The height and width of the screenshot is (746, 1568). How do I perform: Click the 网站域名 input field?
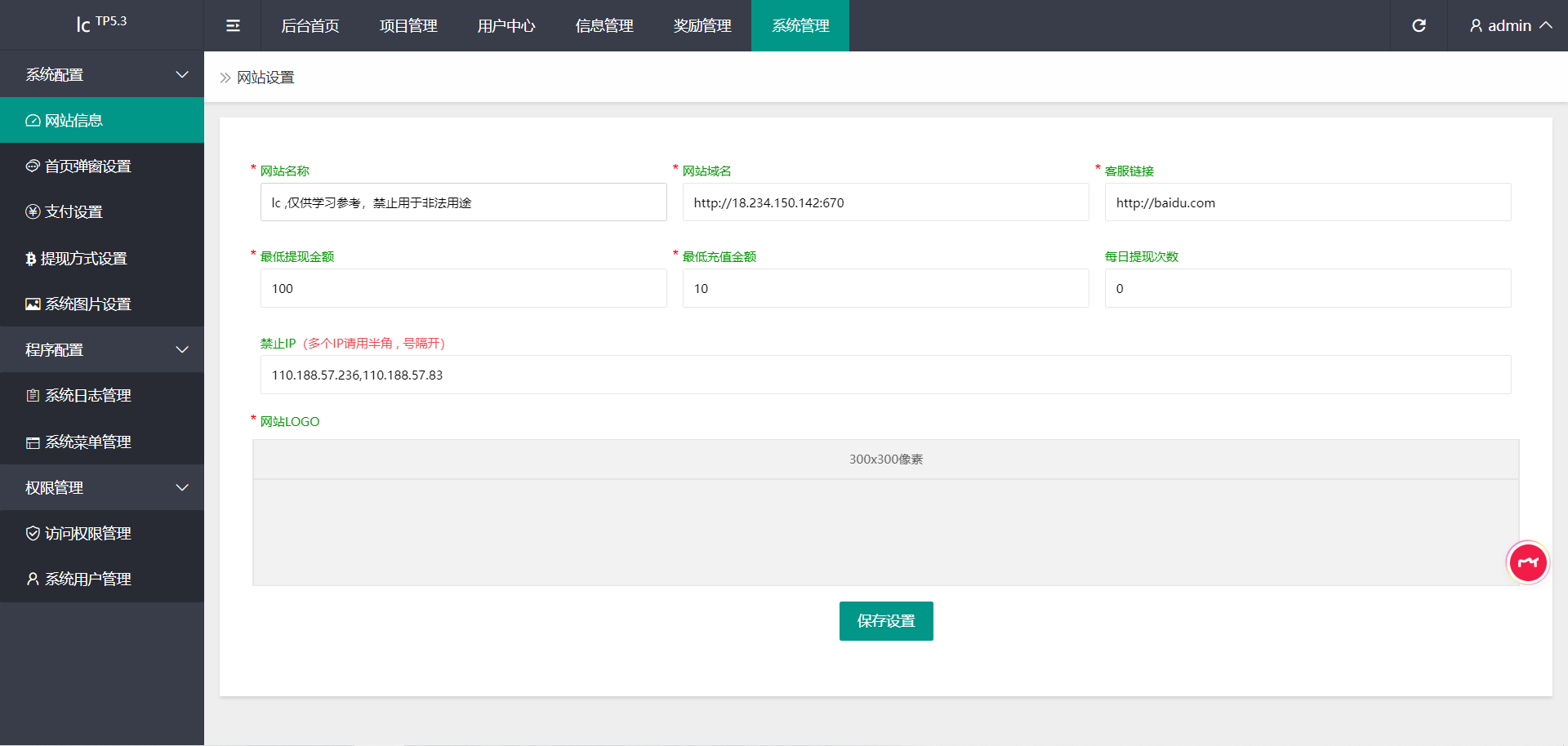[885, 202]
